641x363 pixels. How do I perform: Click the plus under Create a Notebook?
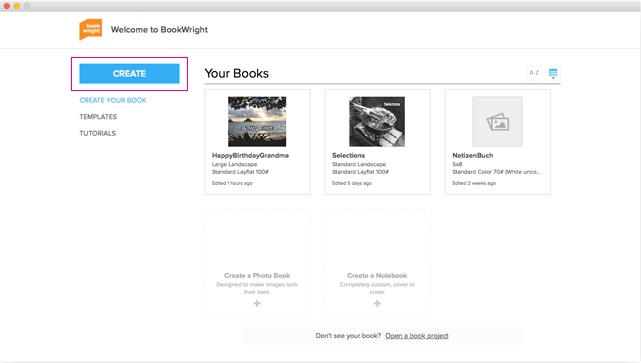[x=377, y=303]
